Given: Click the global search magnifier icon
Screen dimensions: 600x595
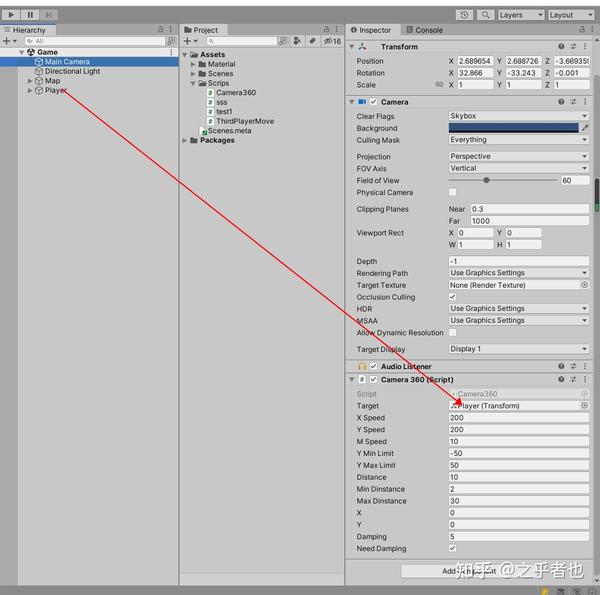Looking at the screenshot, I should [x=485, y=15].
